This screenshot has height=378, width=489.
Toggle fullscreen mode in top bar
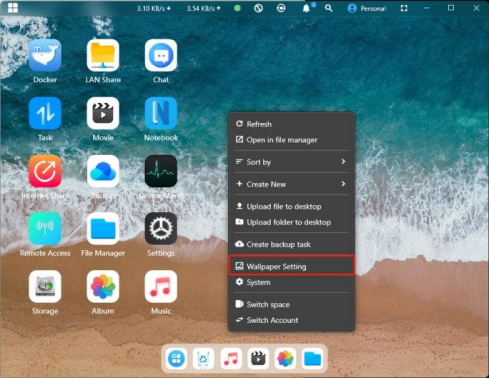(404, 8)
